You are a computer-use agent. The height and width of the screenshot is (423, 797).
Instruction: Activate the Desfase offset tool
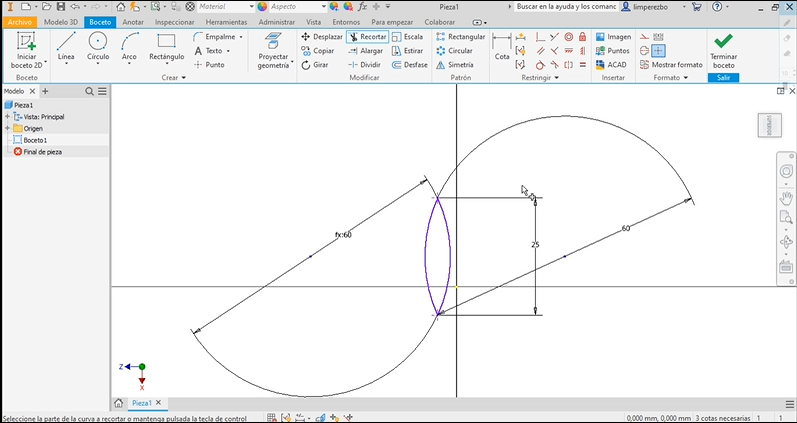[410, 65]
